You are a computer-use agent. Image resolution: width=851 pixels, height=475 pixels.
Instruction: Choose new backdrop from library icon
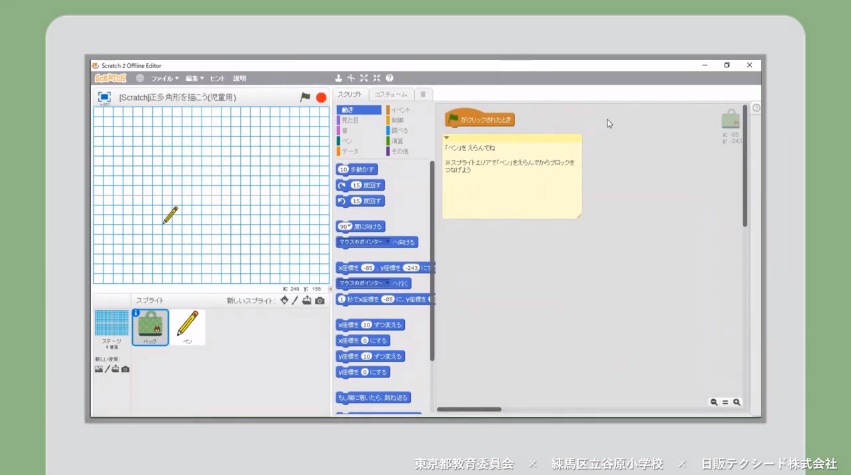pyautogui.click(x=99, y=369)
